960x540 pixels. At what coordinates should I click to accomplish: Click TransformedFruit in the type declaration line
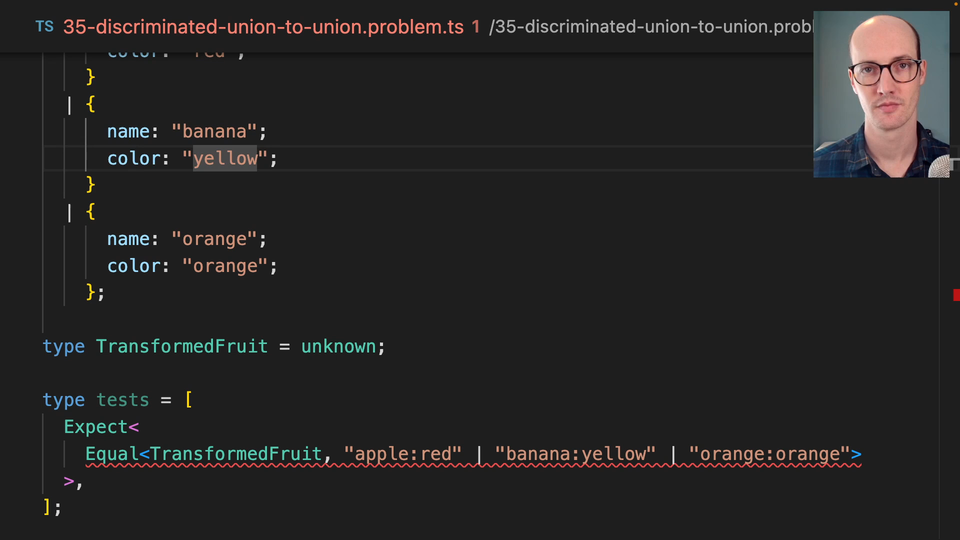click(182, 347)
